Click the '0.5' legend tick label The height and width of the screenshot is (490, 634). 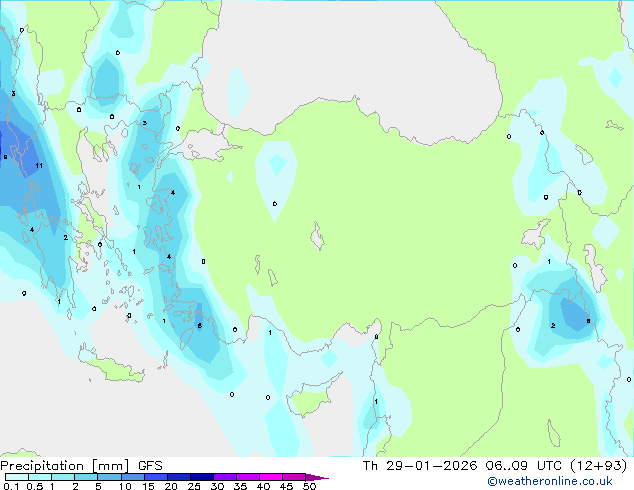coord(34,486)
